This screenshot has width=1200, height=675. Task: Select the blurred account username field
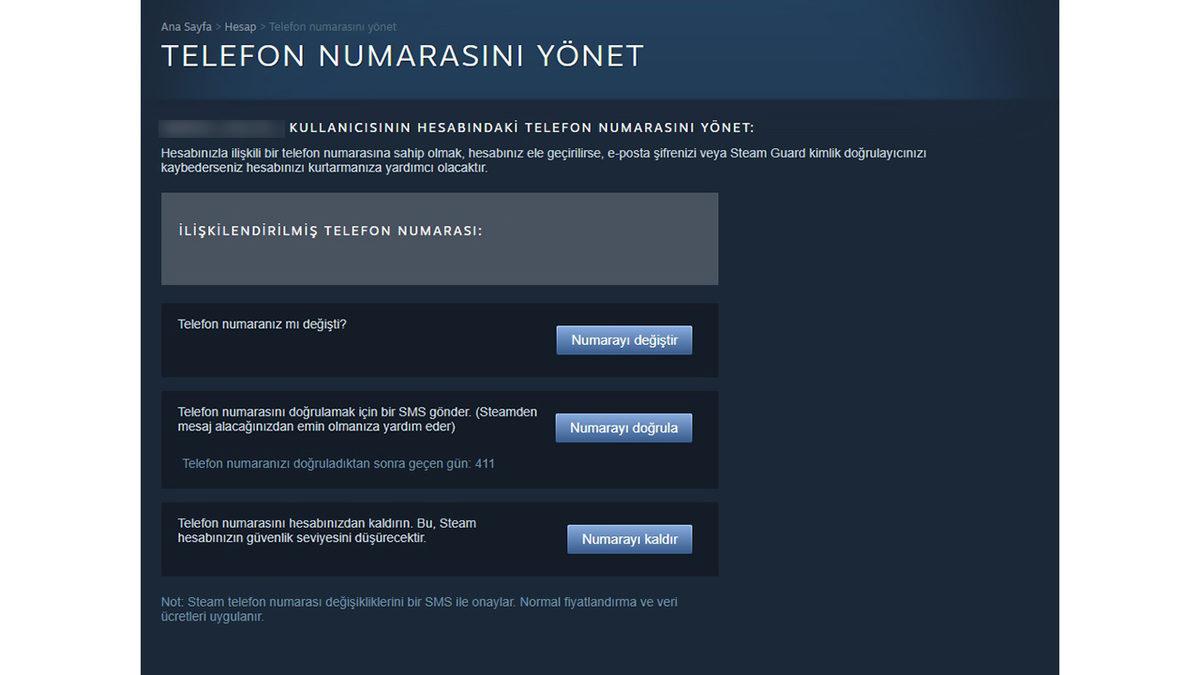(220, 128)
